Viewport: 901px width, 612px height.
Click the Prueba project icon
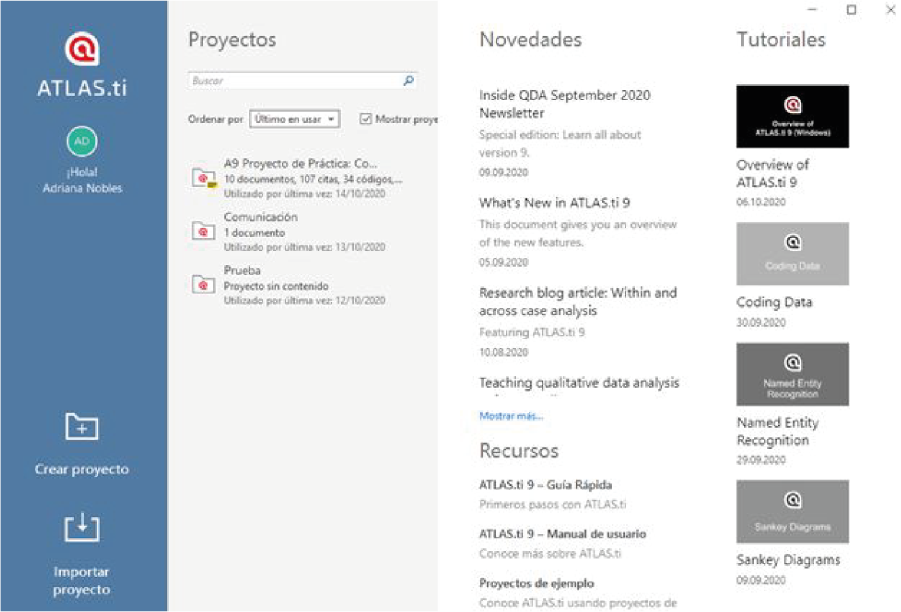203,284
